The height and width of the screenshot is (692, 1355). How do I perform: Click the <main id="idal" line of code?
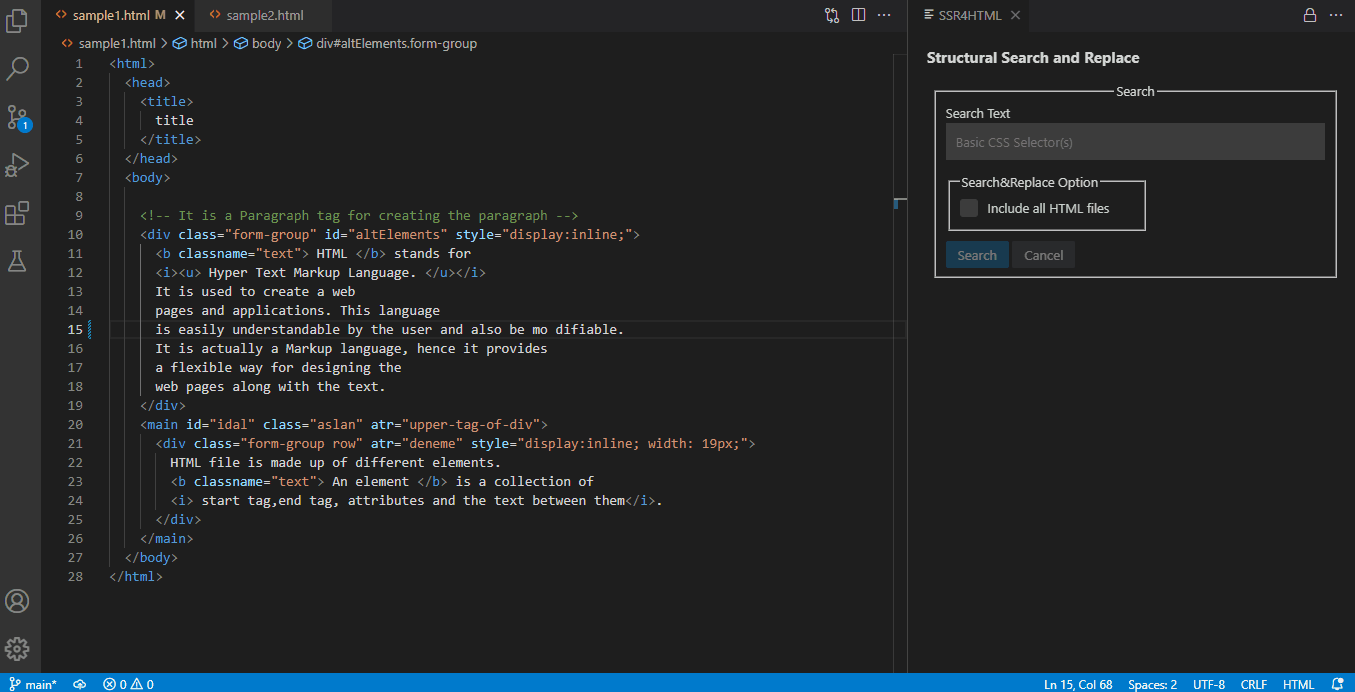(344, 424)
